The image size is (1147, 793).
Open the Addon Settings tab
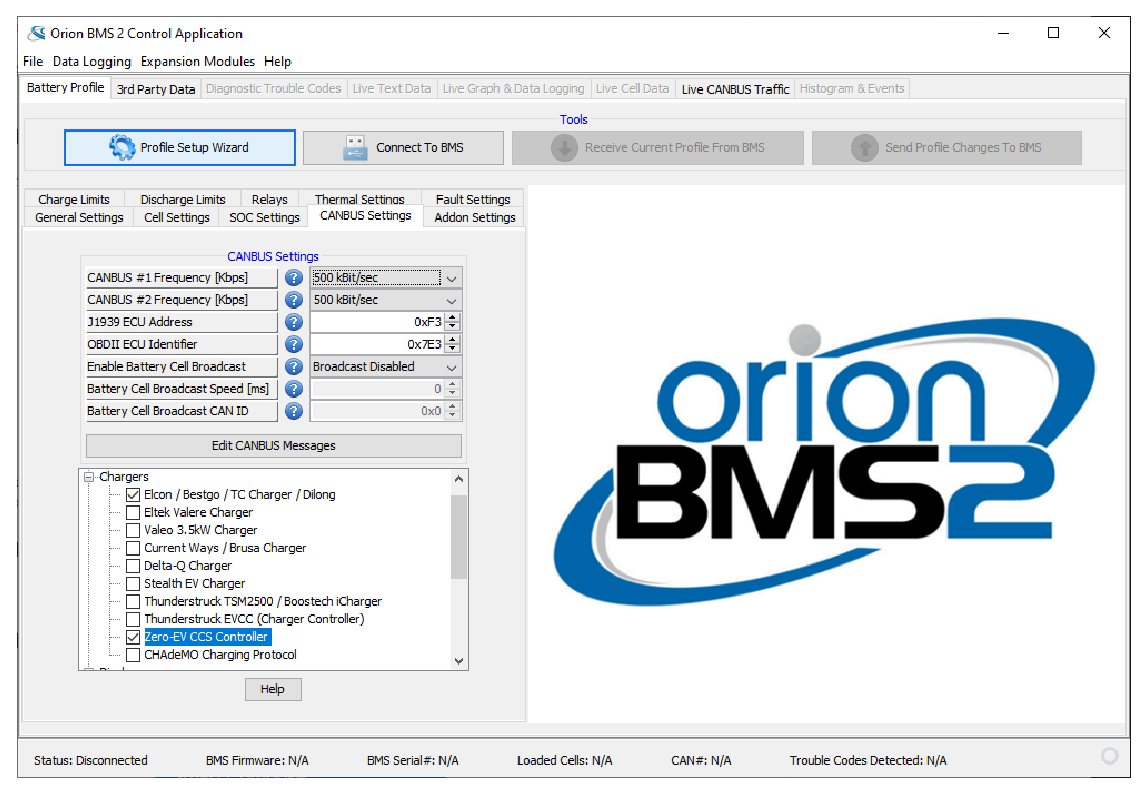475,217
